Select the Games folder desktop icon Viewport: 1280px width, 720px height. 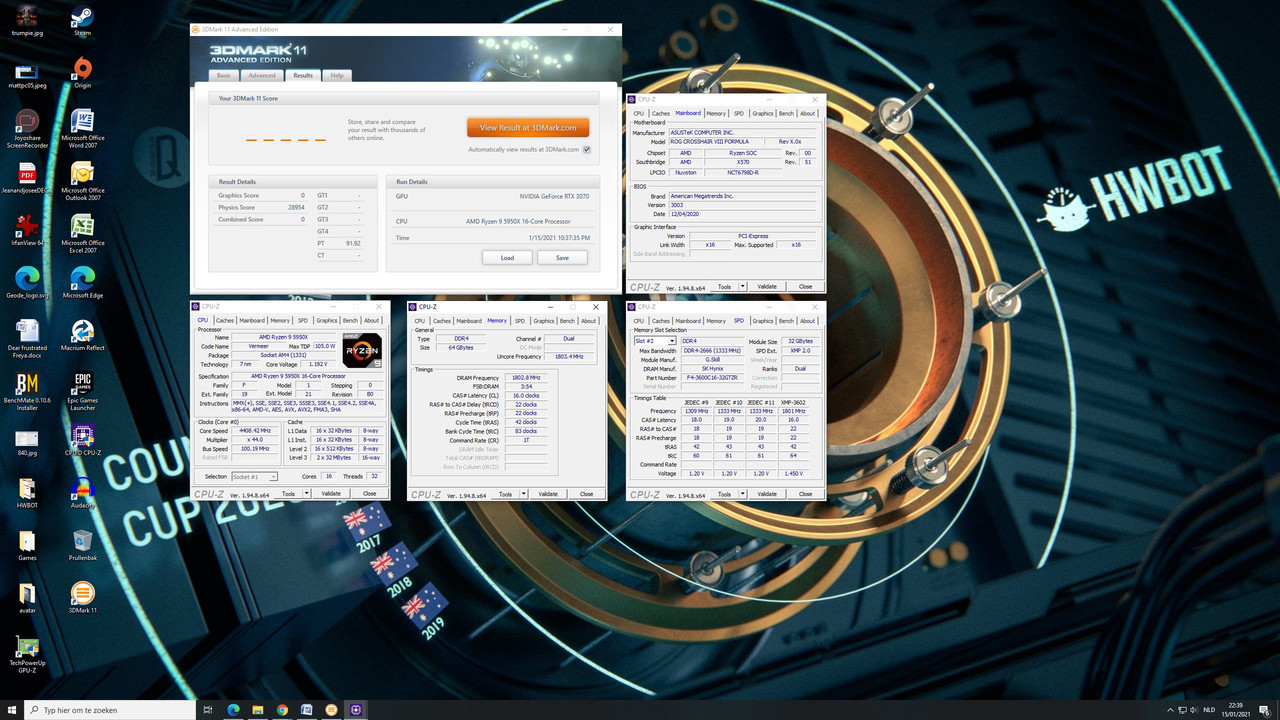27,545
